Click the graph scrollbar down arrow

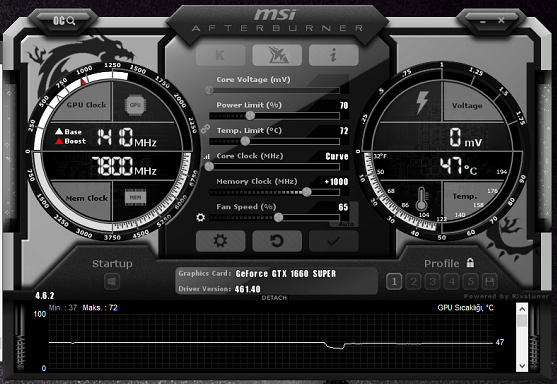522,366
